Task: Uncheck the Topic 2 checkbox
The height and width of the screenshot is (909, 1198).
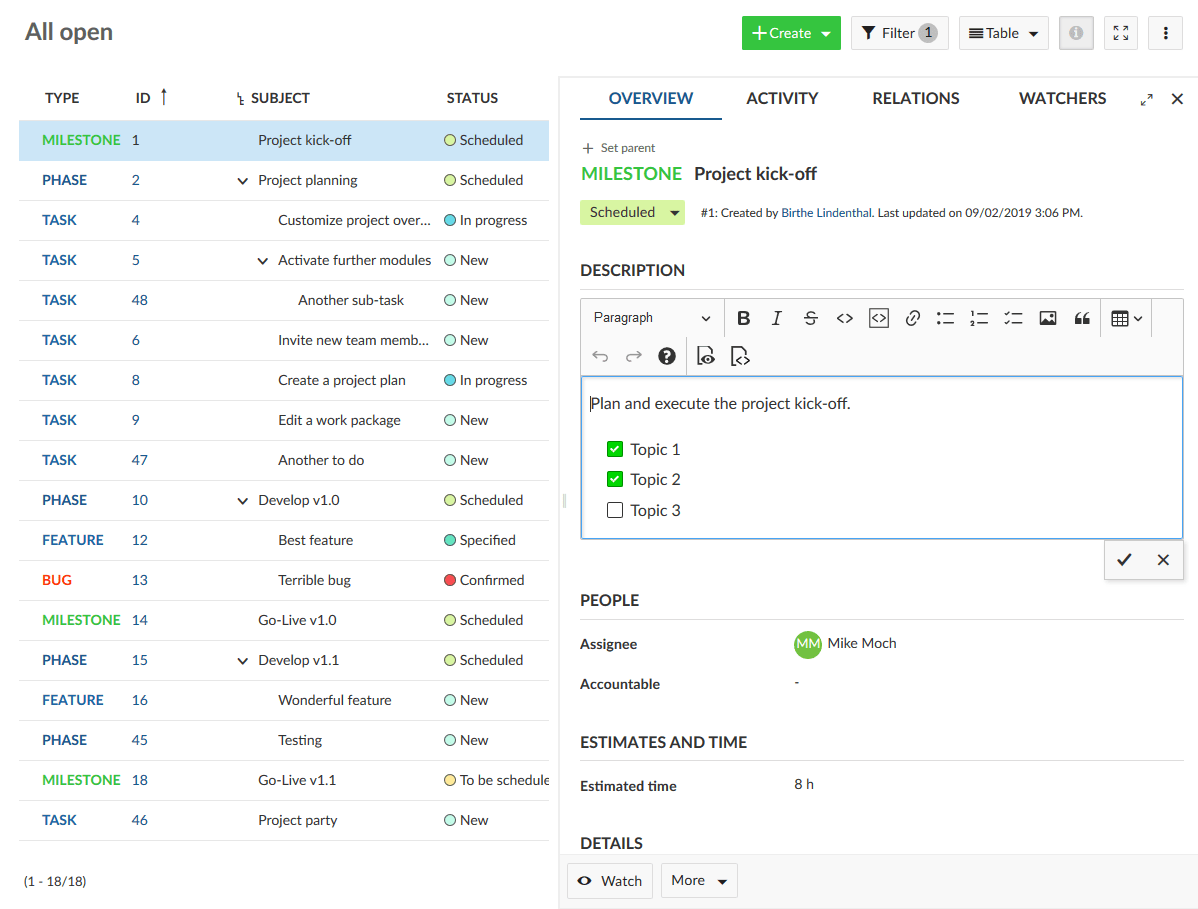Action: tap(615, 479)
